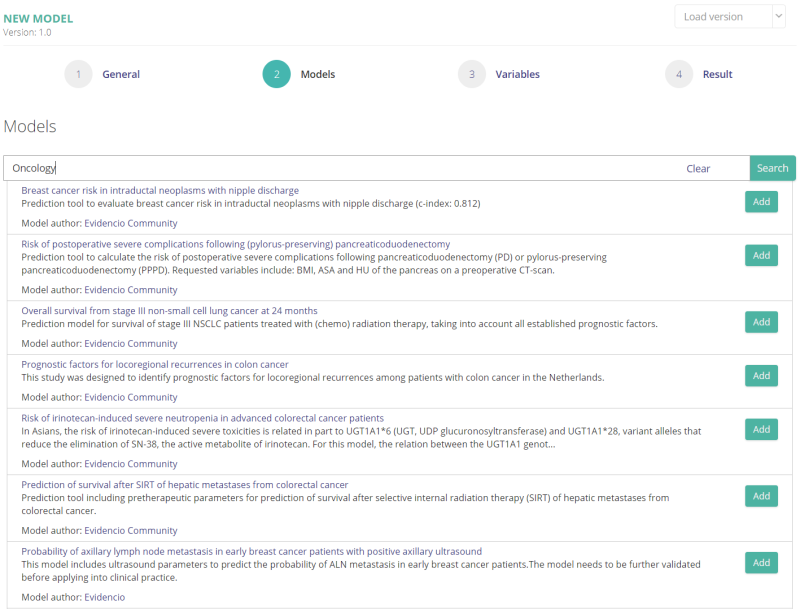This screenshot has width=800, height=609.
Task: Open the Load version dropdown
Action: pyautogui.click(x=729, y=16)
